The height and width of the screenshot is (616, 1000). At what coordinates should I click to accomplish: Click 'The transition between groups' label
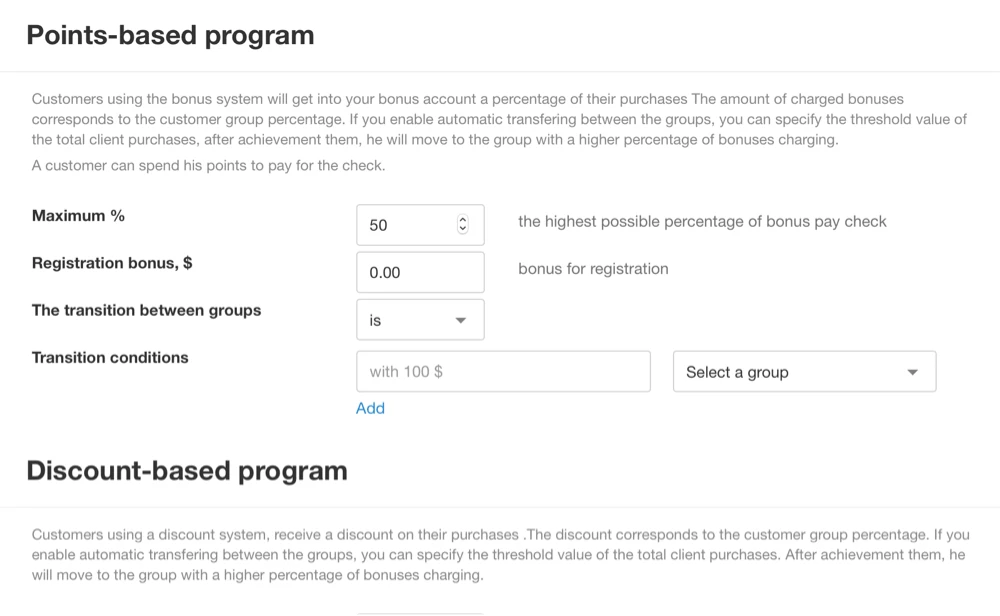coord(147,310)
